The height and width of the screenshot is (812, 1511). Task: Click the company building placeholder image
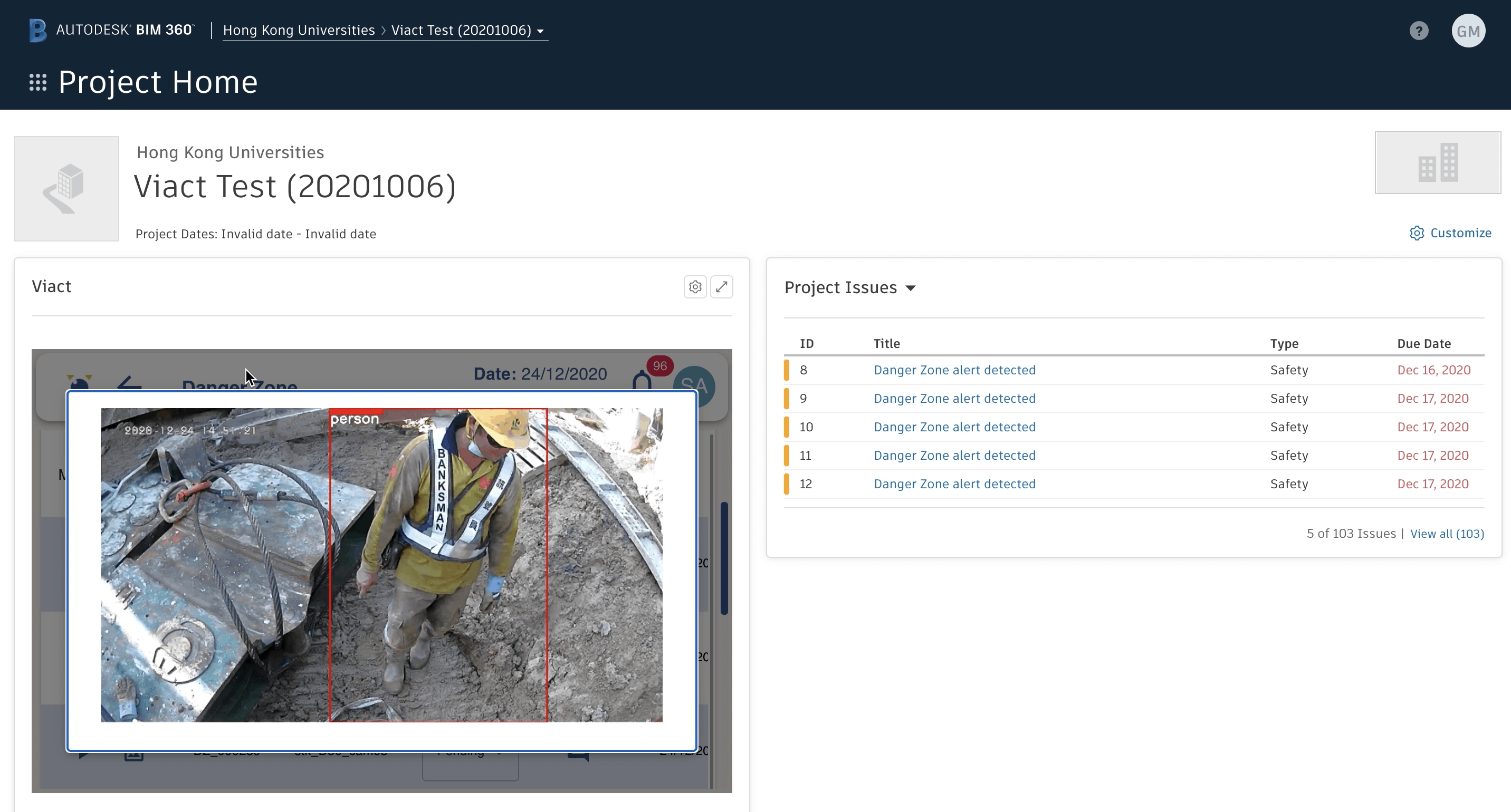[x=1437, y=162]
